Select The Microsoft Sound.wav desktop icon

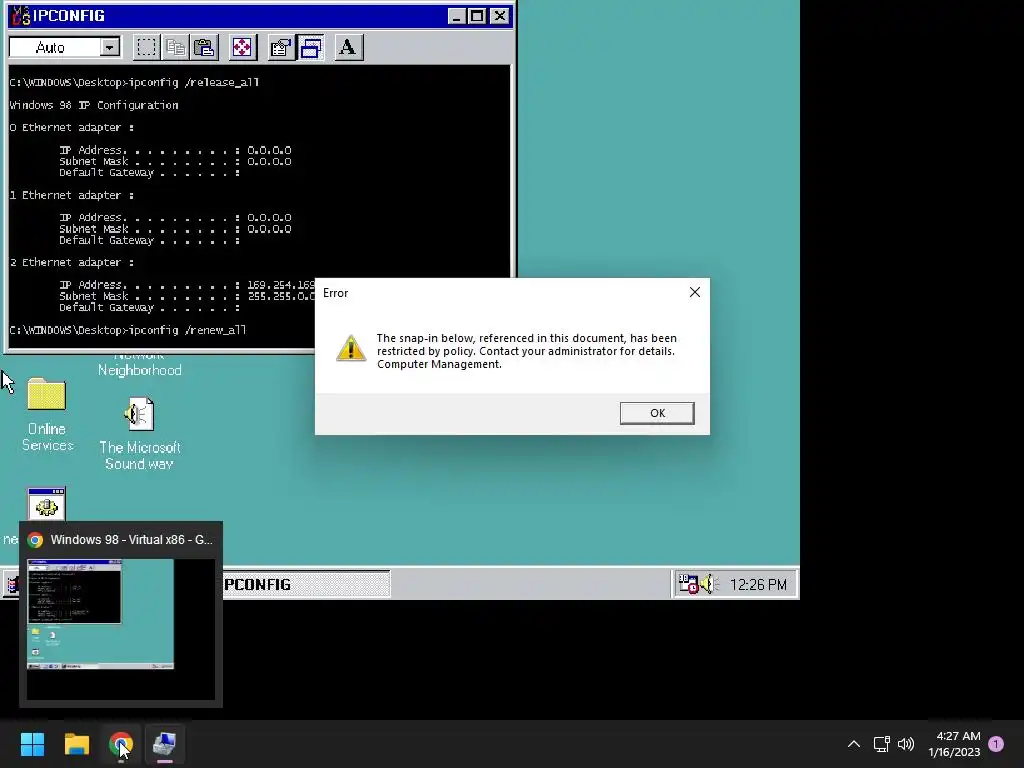pyautogui.click(x=139, y=414)
